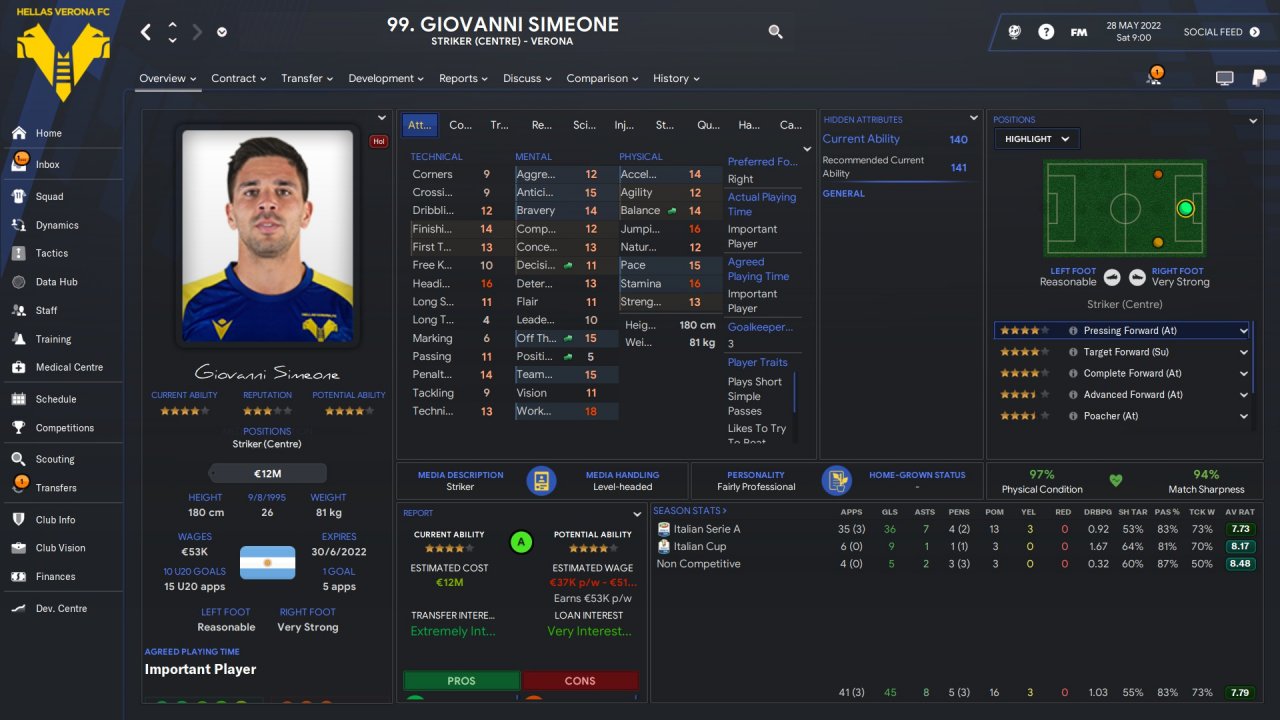Switch to the Contract tab
Image resolution: width=1280 pixels, height=720 pixels.
[238, 78]
